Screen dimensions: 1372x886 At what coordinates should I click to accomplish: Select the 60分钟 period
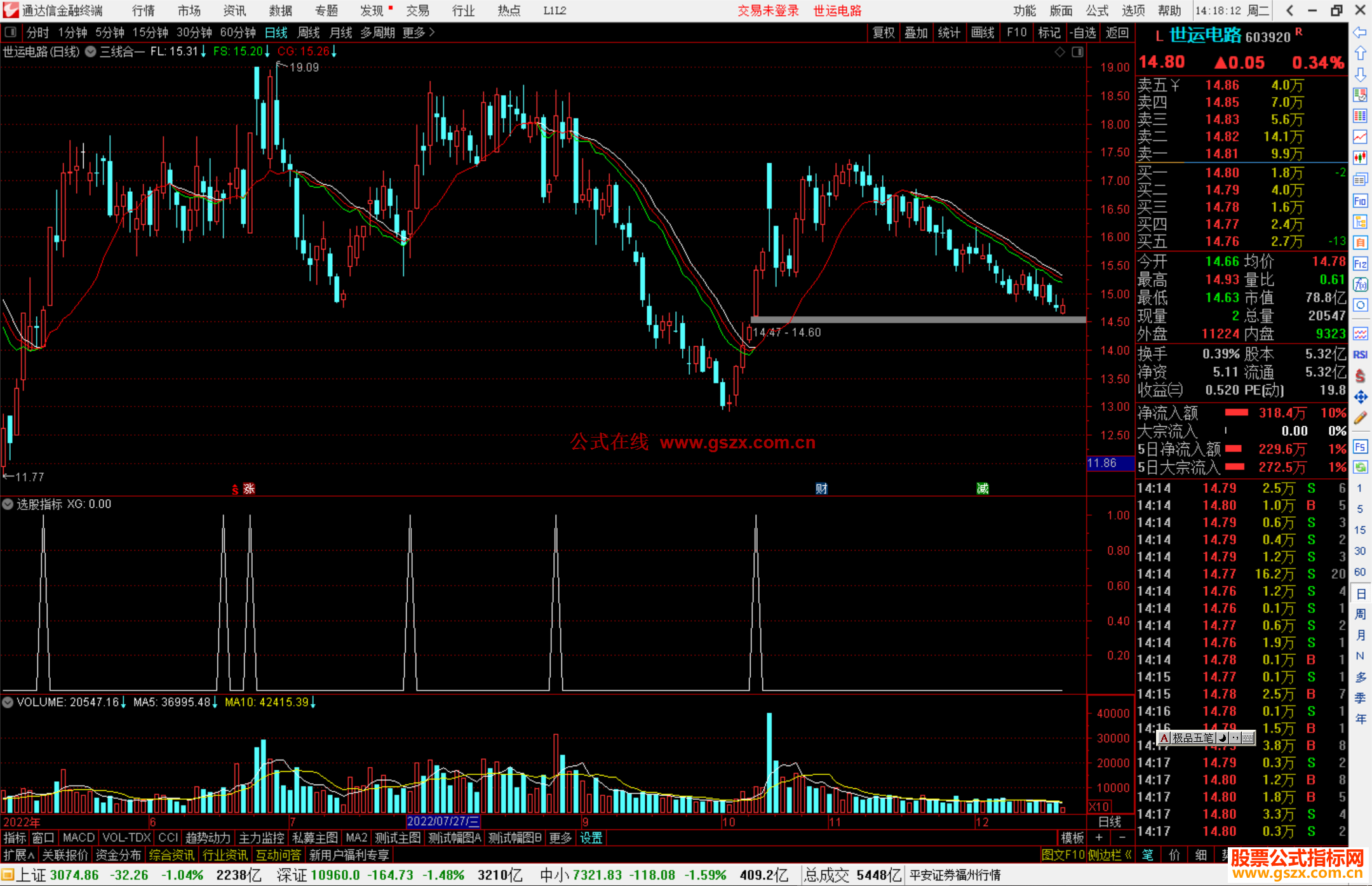[x=238, y=32]
